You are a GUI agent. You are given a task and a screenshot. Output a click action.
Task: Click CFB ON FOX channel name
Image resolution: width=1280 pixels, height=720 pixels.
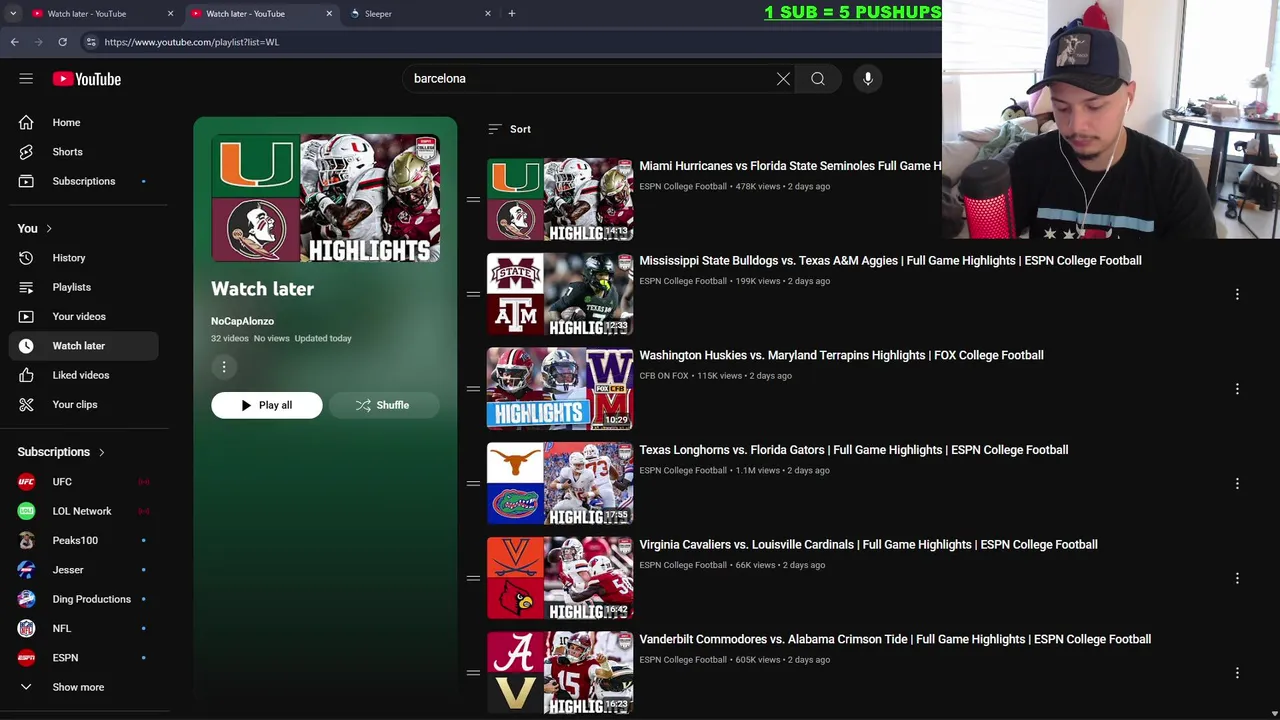pos(664,376)
